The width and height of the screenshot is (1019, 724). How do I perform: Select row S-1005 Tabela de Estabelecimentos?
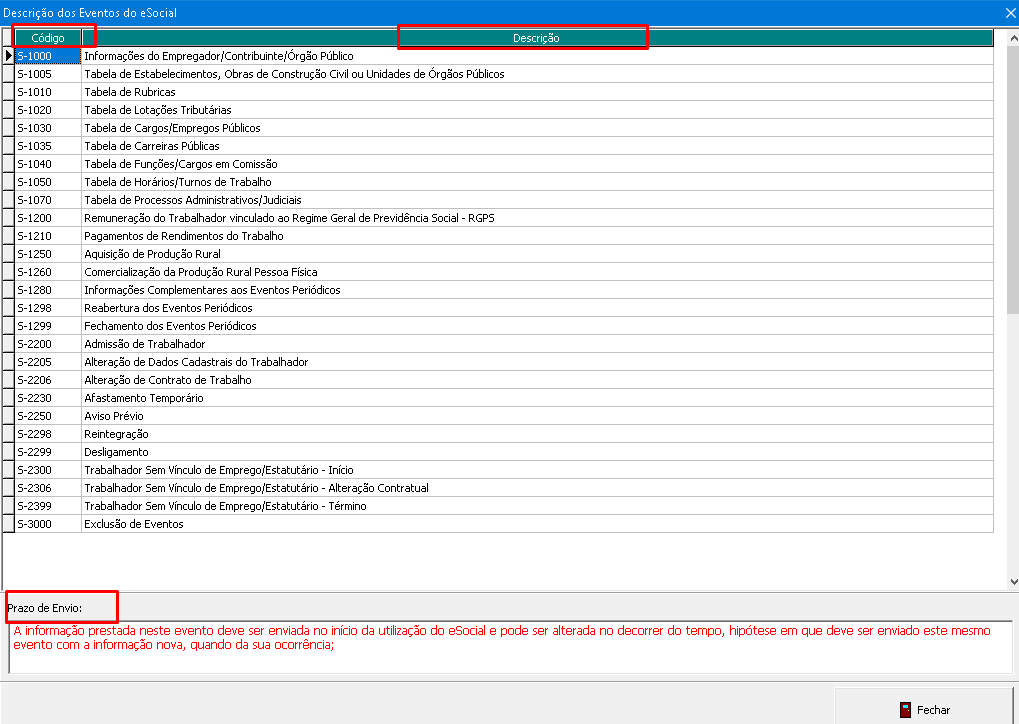tap(294, 74)
